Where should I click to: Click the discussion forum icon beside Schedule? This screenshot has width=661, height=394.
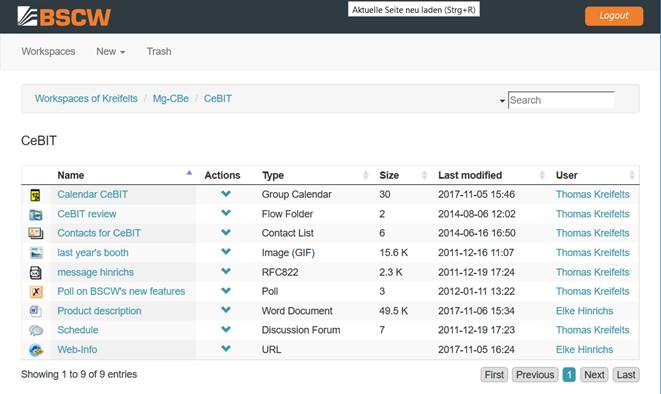(x=36, y=330)
